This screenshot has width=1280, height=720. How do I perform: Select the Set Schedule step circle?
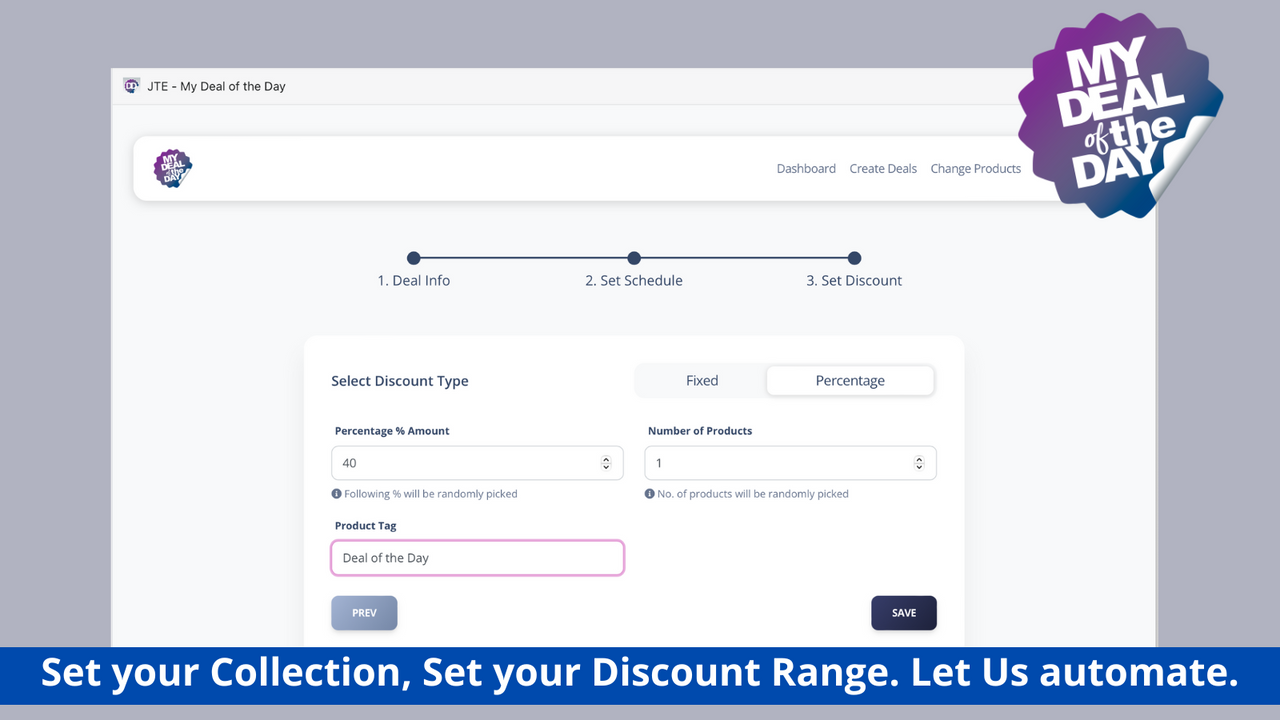tap(634, 258)
